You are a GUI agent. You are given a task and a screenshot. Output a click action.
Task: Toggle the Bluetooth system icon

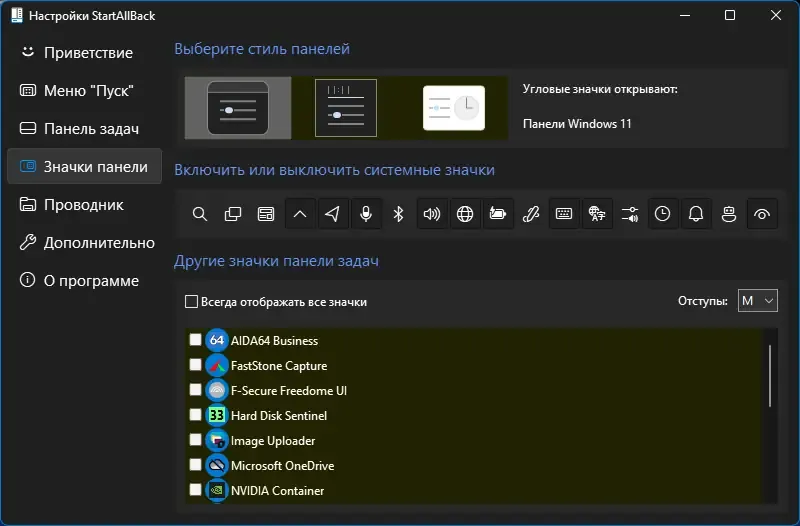pyautogui.click(x=398, y=214)
